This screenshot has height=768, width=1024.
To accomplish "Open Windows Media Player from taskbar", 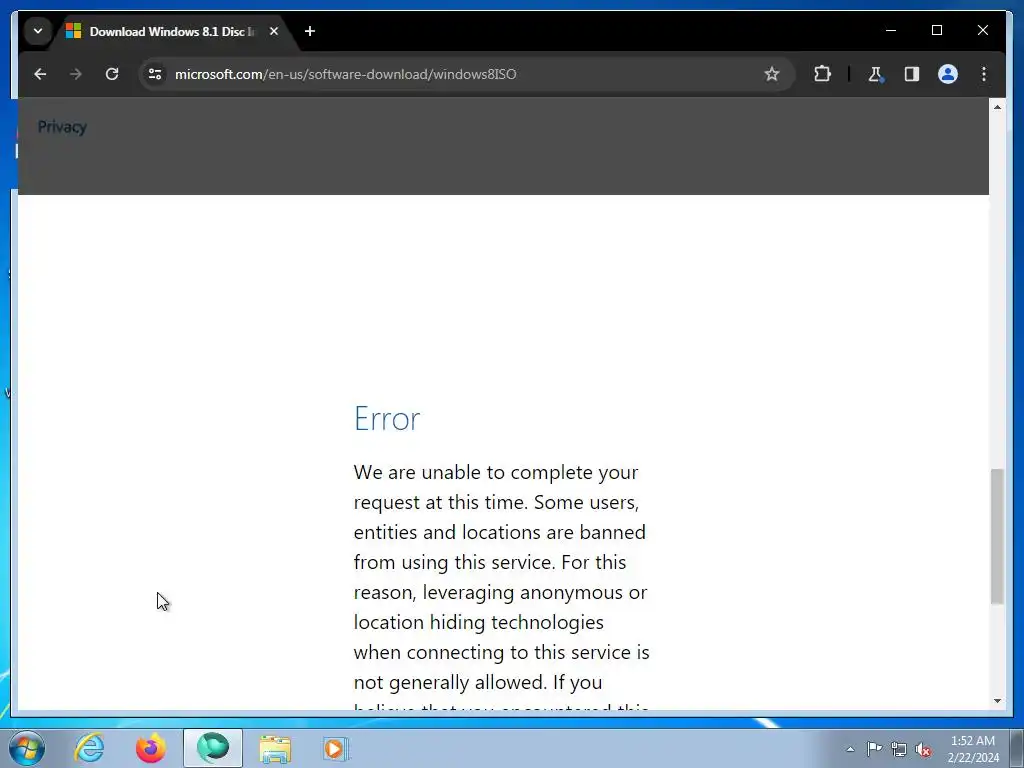I will 336,748.
